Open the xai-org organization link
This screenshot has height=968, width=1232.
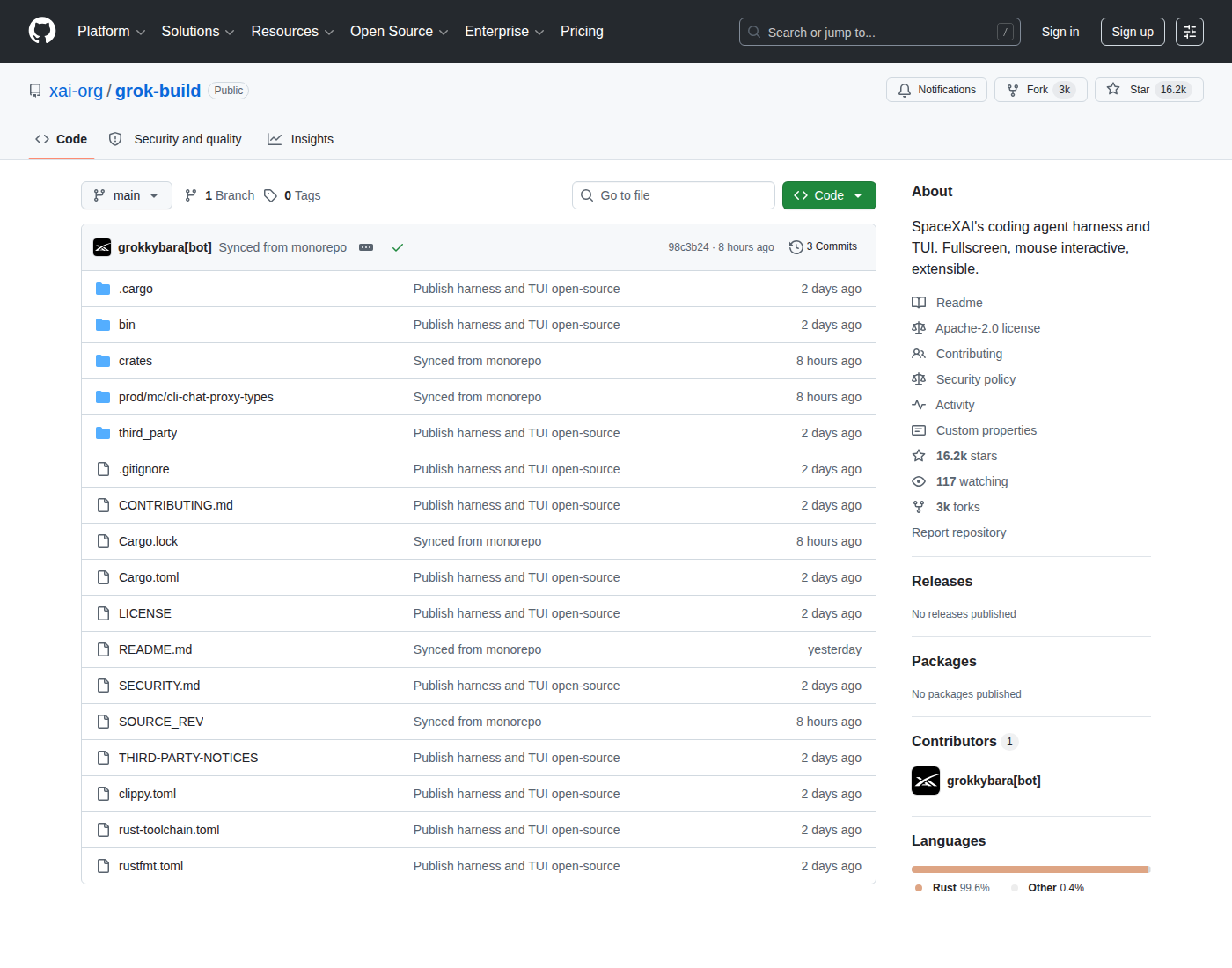point(76,91)
